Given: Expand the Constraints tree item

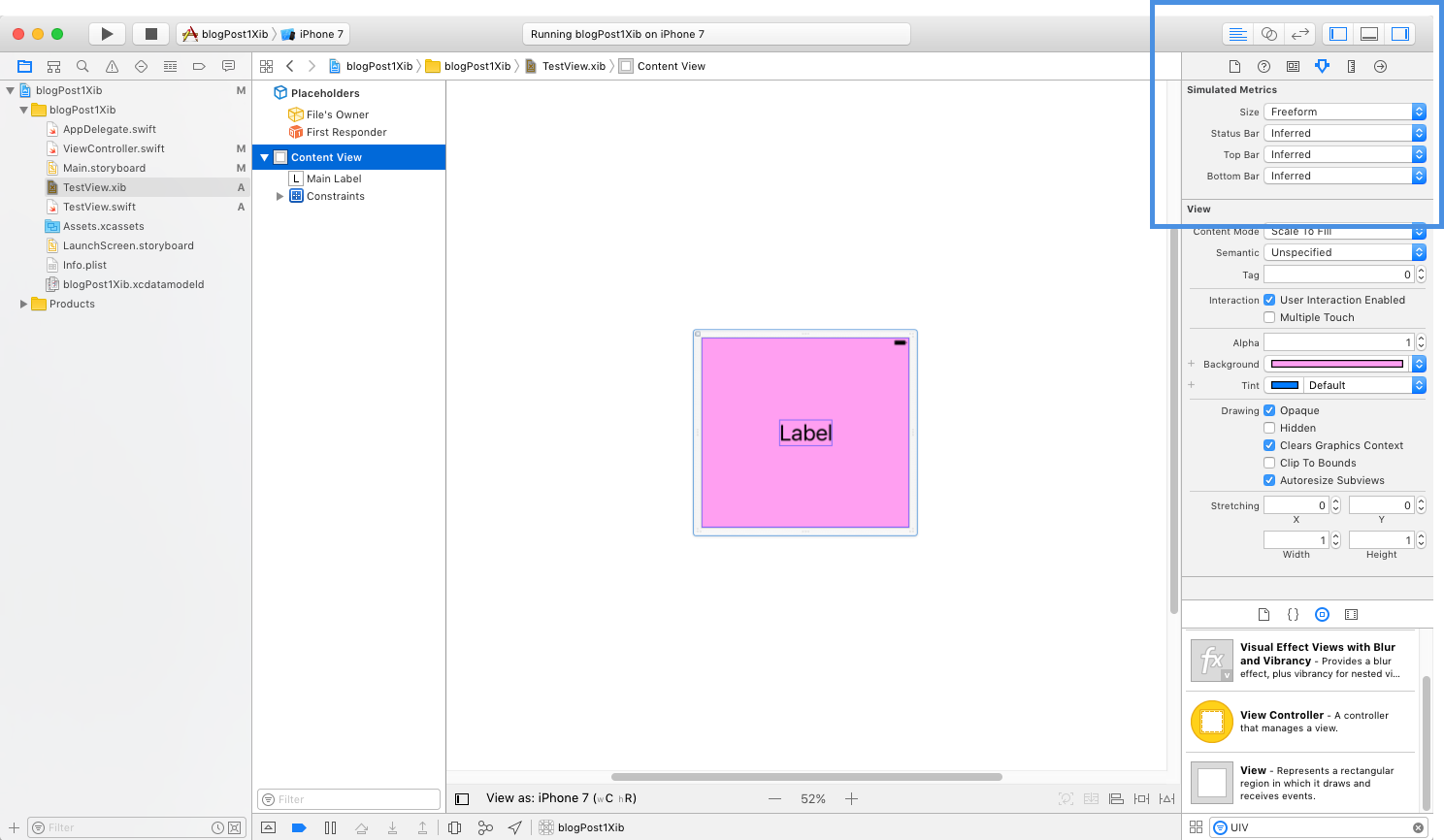Looking at the screenshot, I should tap(279, 196).
